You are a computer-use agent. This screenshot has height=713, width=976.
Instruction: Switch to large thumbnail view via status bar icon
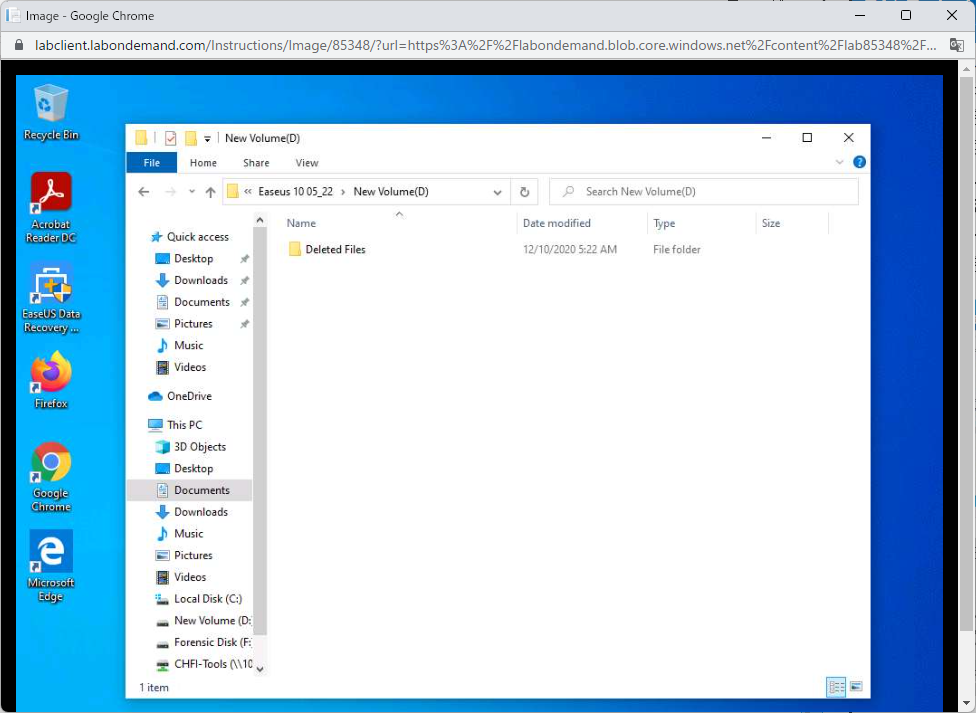858,687
